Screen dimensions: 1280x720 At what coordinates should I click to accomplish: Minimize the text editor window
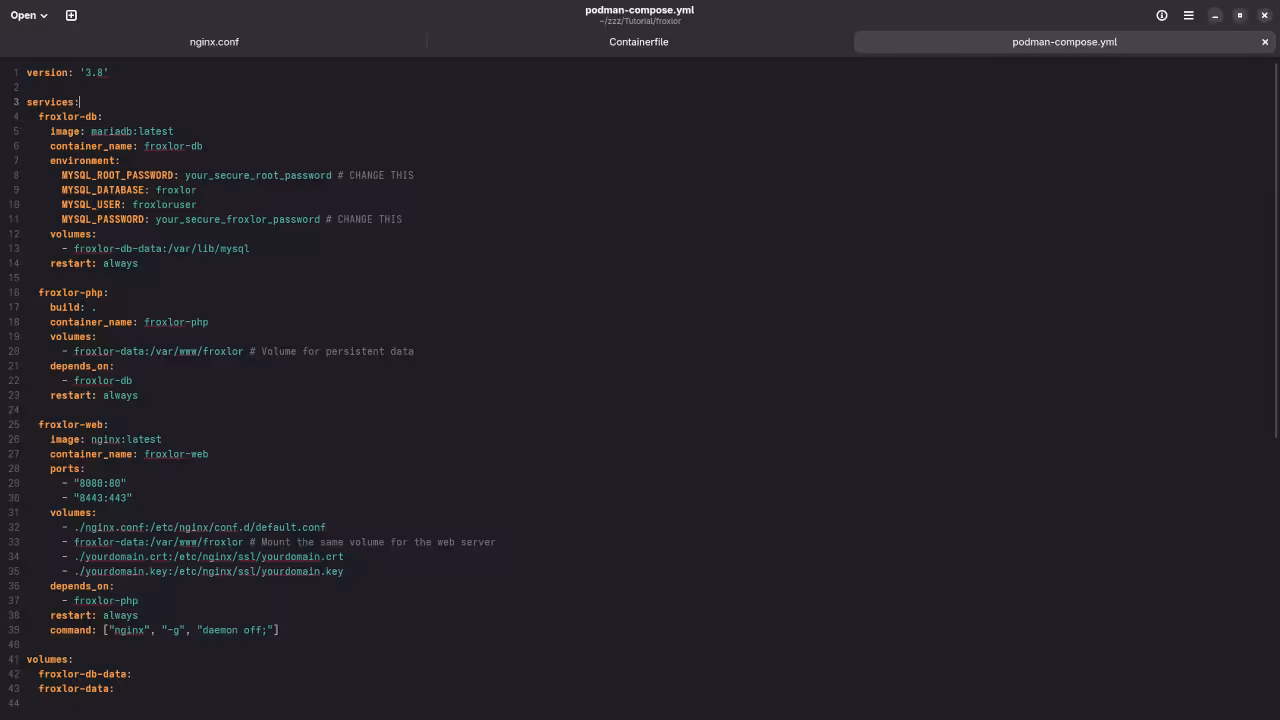pyautogui.click(x=1215, y=15)
